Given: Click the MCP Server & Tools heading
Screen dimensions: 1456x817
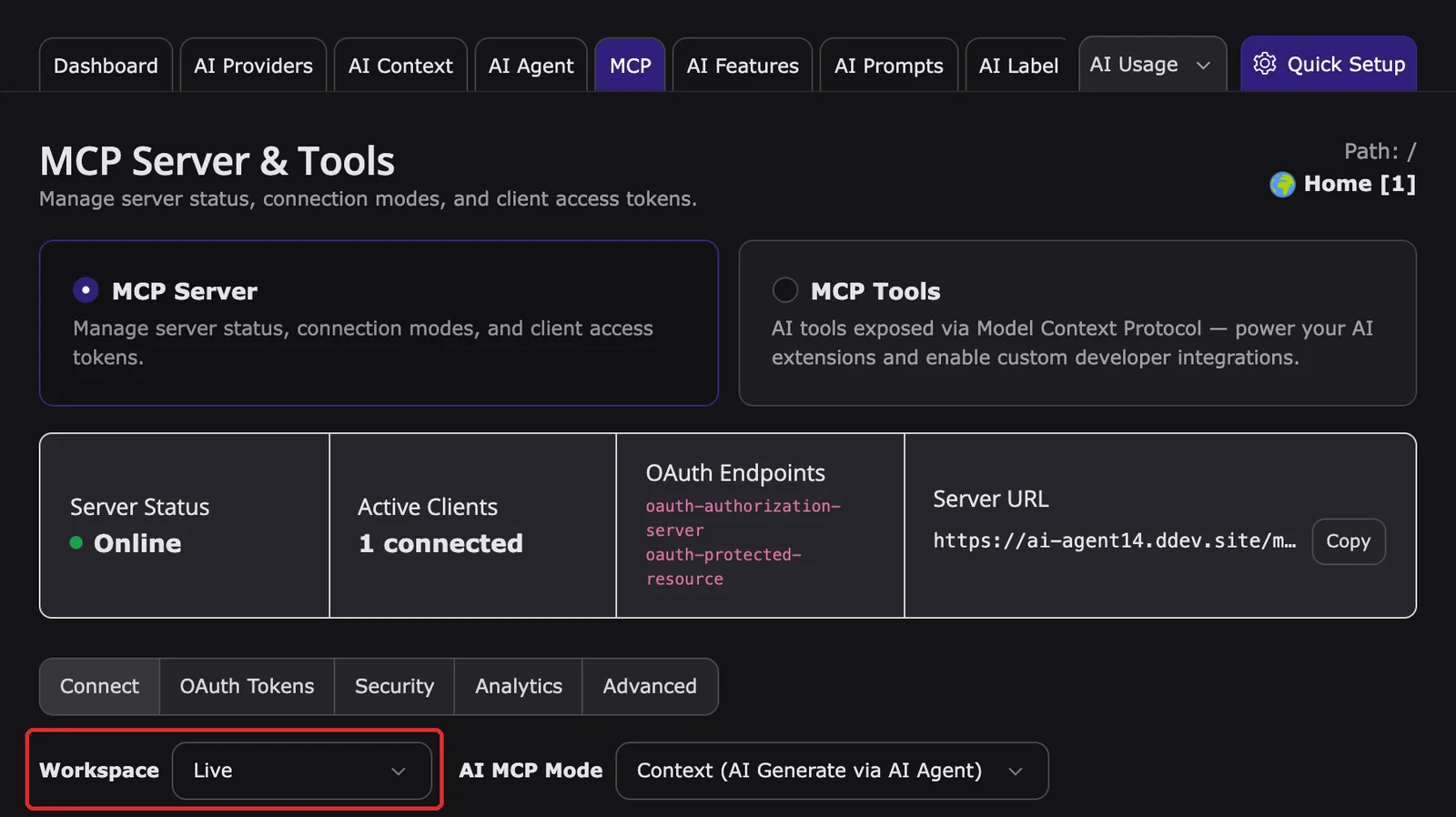Looking at the screenshot, I should coord(217,161).
